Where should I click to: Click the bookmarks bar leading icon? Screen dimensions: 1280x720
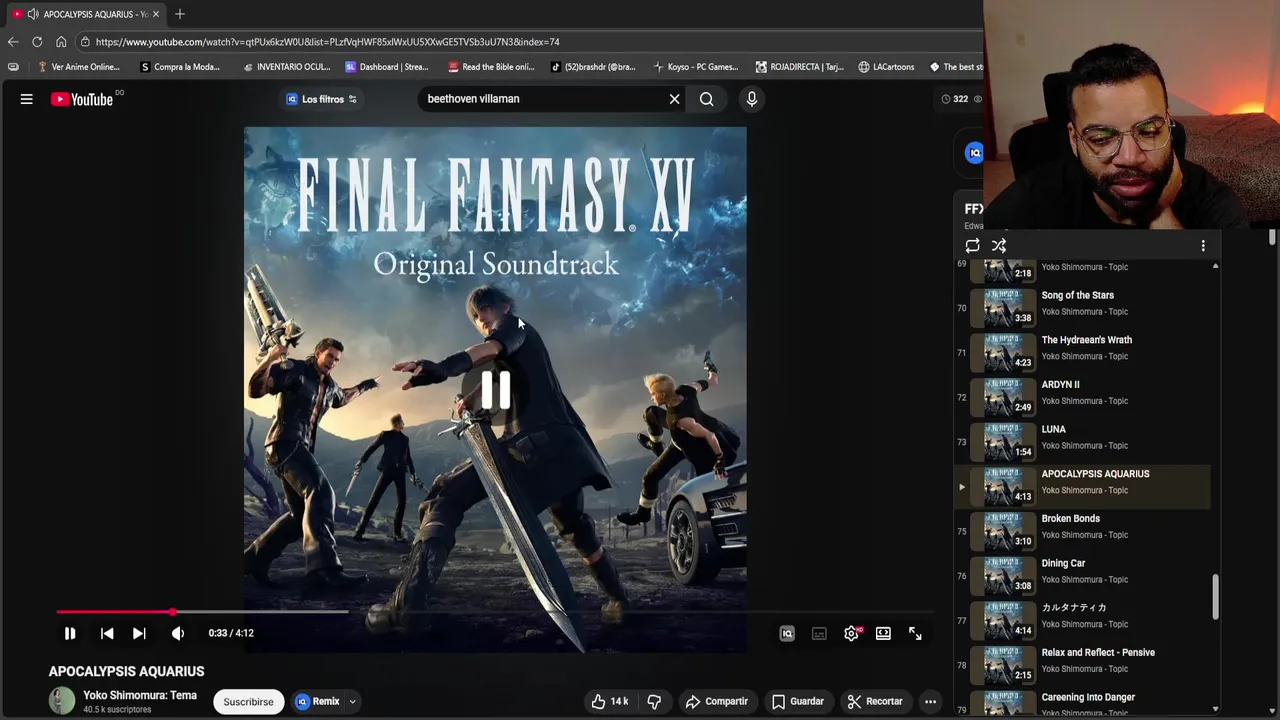[x=13, y=67]
